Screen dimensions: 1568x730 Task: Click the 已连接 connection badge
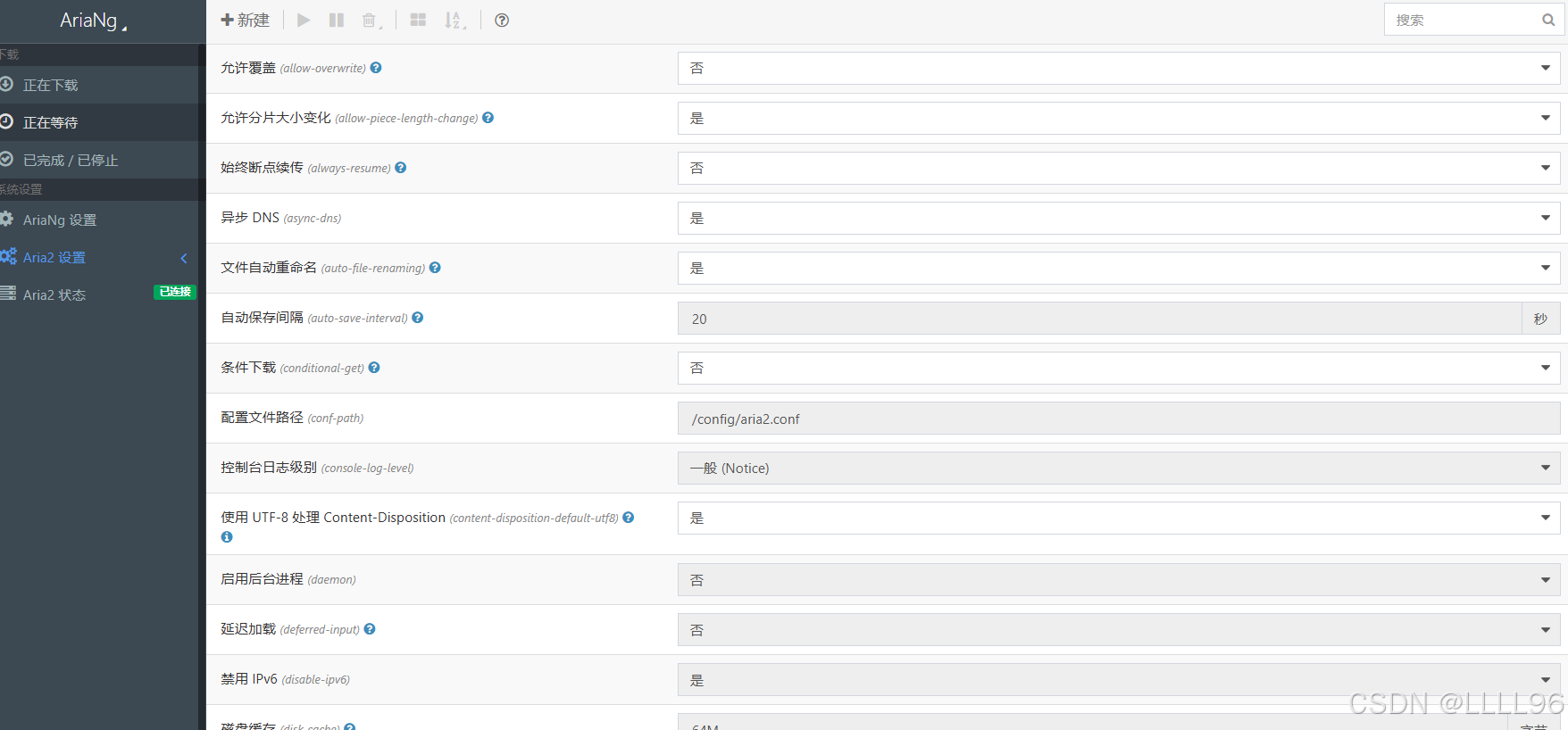point(175,292)
